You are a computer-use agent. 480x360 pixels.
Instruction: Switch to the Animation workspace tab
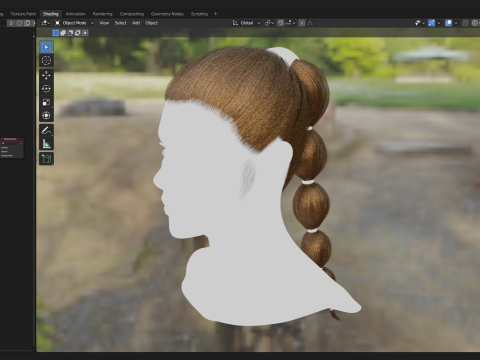pyautogui.click(x=75, y=14)
